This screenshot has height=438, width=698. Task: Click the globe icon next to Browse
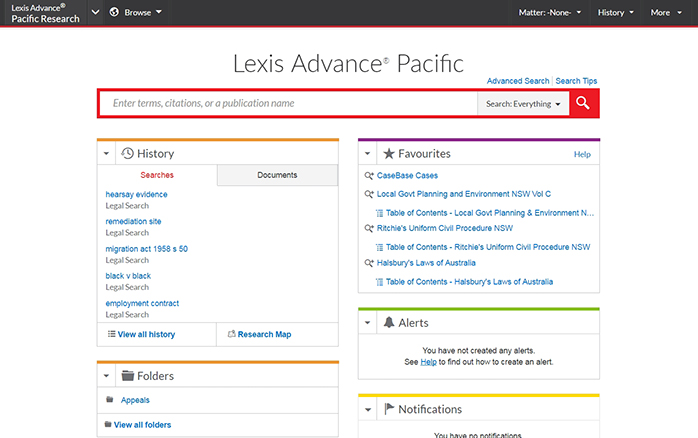(114, 12)
